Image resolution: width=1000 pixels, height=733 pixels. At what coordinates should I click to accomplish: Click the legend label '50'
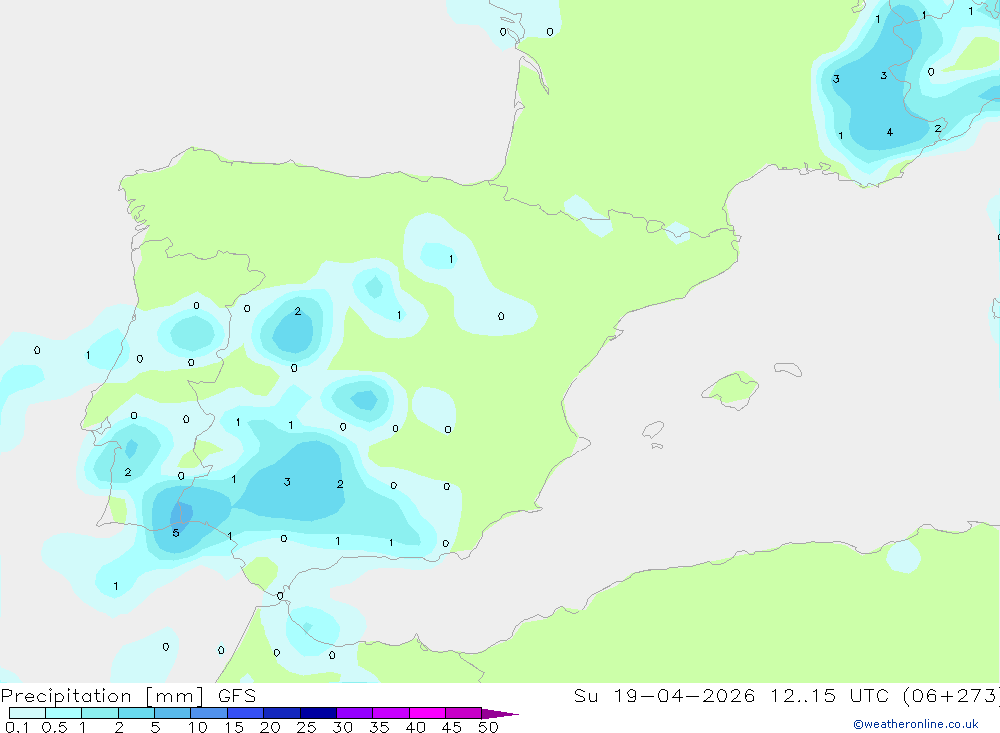tap(488, 727)
